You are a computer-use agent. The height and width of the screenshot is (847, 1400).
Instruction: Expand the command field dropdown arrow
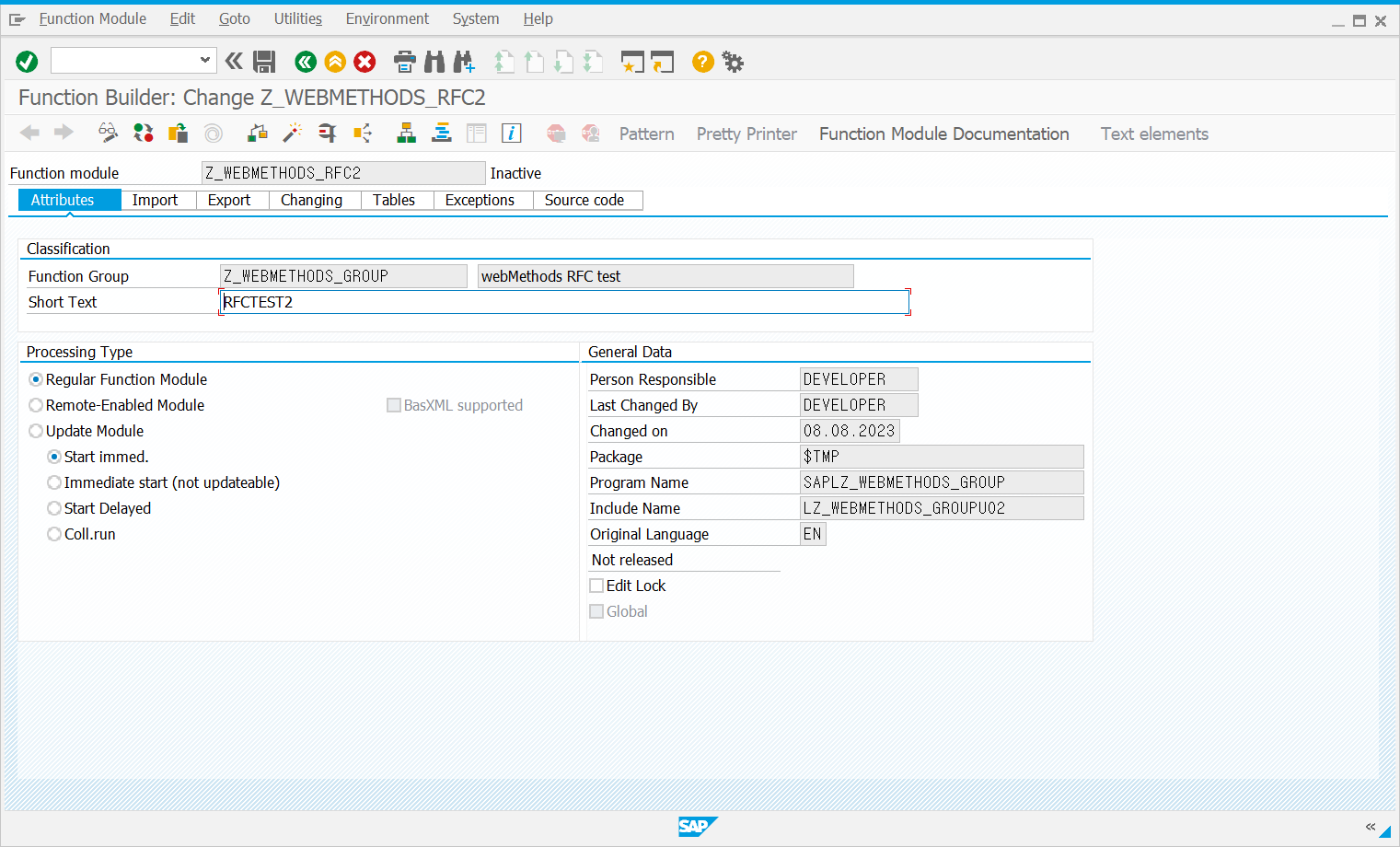click(204, 61)
